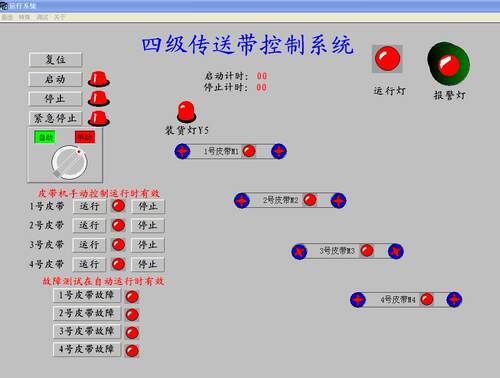Click the 装货灯Y5 loading beacon lamp
The width and height of the screenshot is (500, 378).
pos(186,112)
